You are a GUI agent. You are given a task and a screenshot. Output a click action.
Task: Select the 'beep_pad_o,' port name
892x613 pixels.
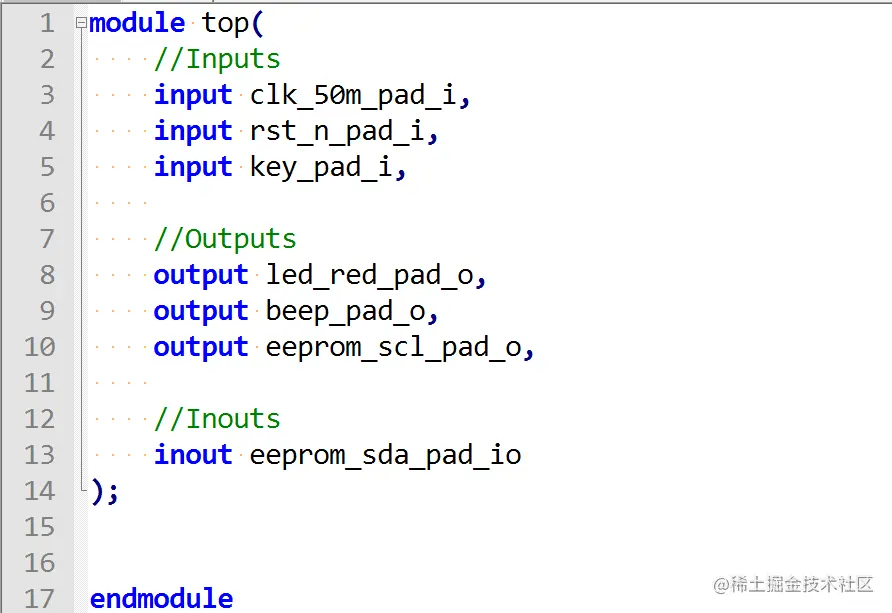point(352,312)
